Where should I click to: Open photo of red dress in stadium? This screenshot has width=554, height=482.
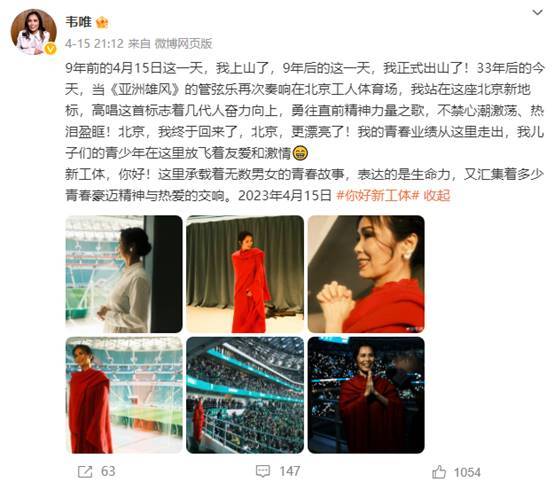coord(124,395)
